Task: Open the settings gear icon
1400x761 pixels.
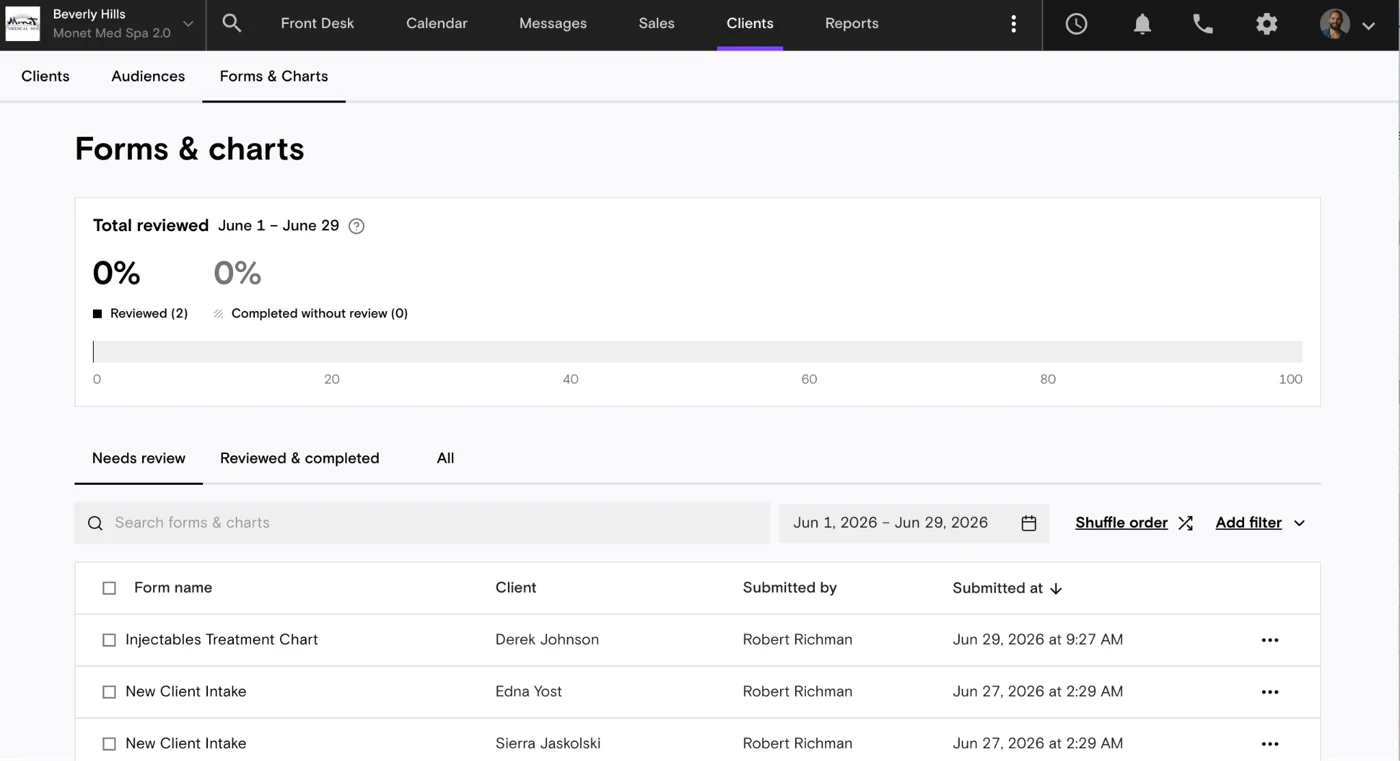Action: tap(1267, 24)
